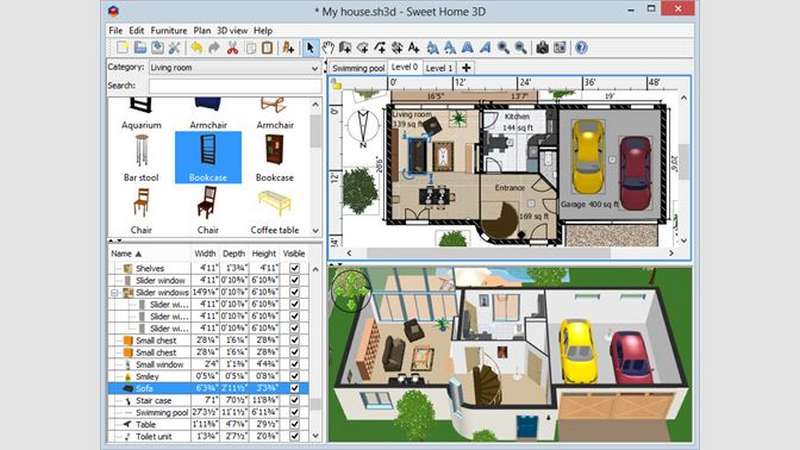
Task: Switch to the Swimming pool level tab
Action: [358, 68]
